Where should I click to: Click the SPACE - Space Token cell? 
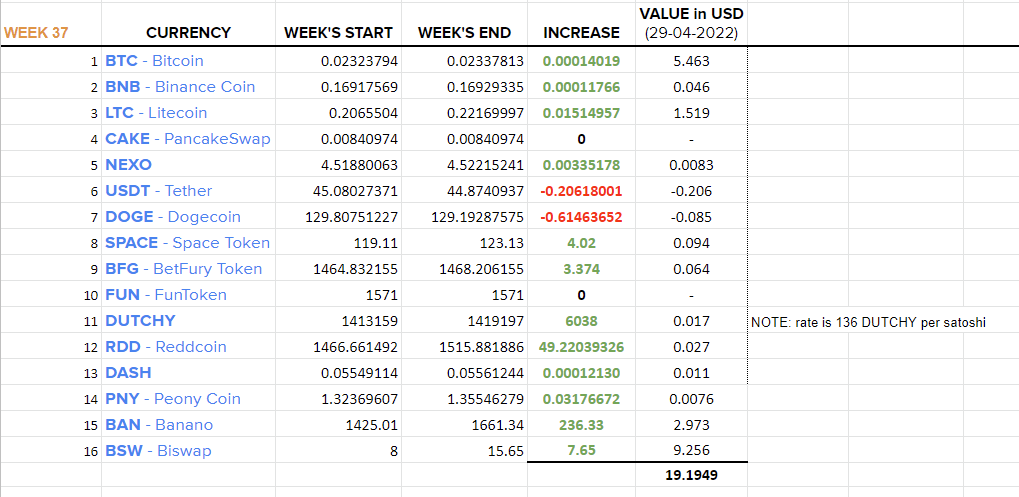tap(187, 243)
